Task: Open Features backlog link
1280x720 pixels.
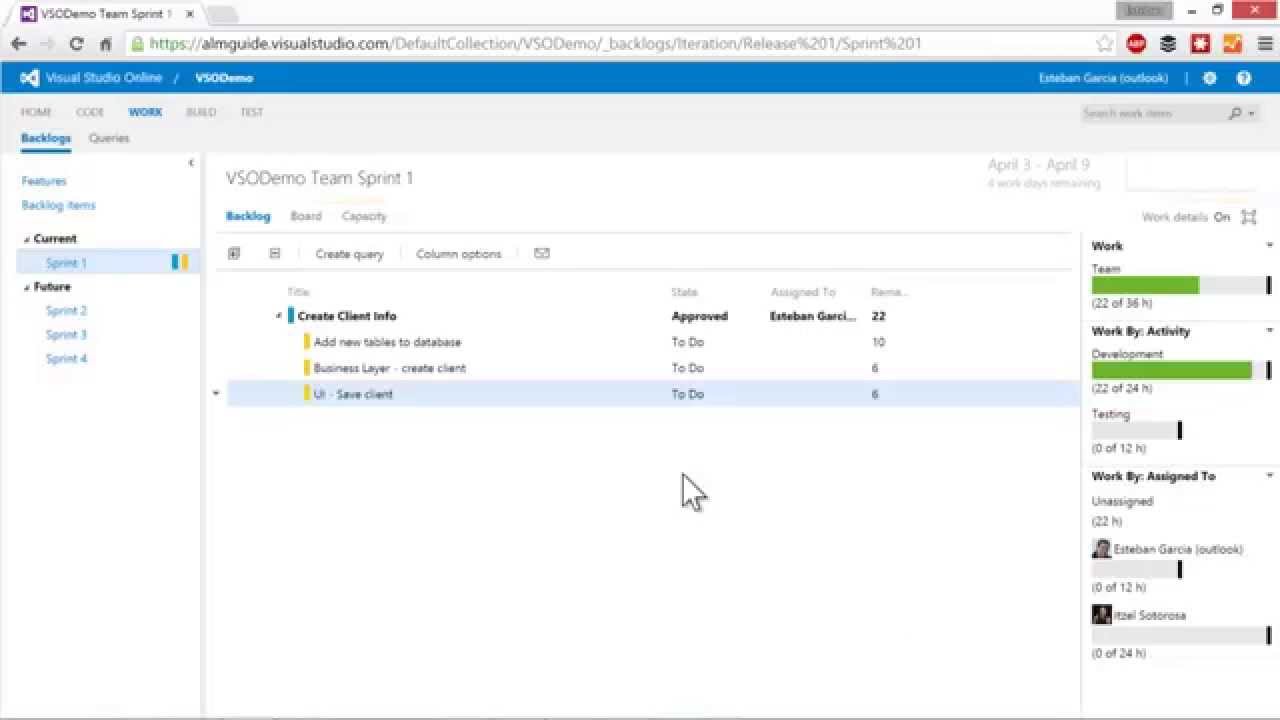Action: tap(44, 181)
